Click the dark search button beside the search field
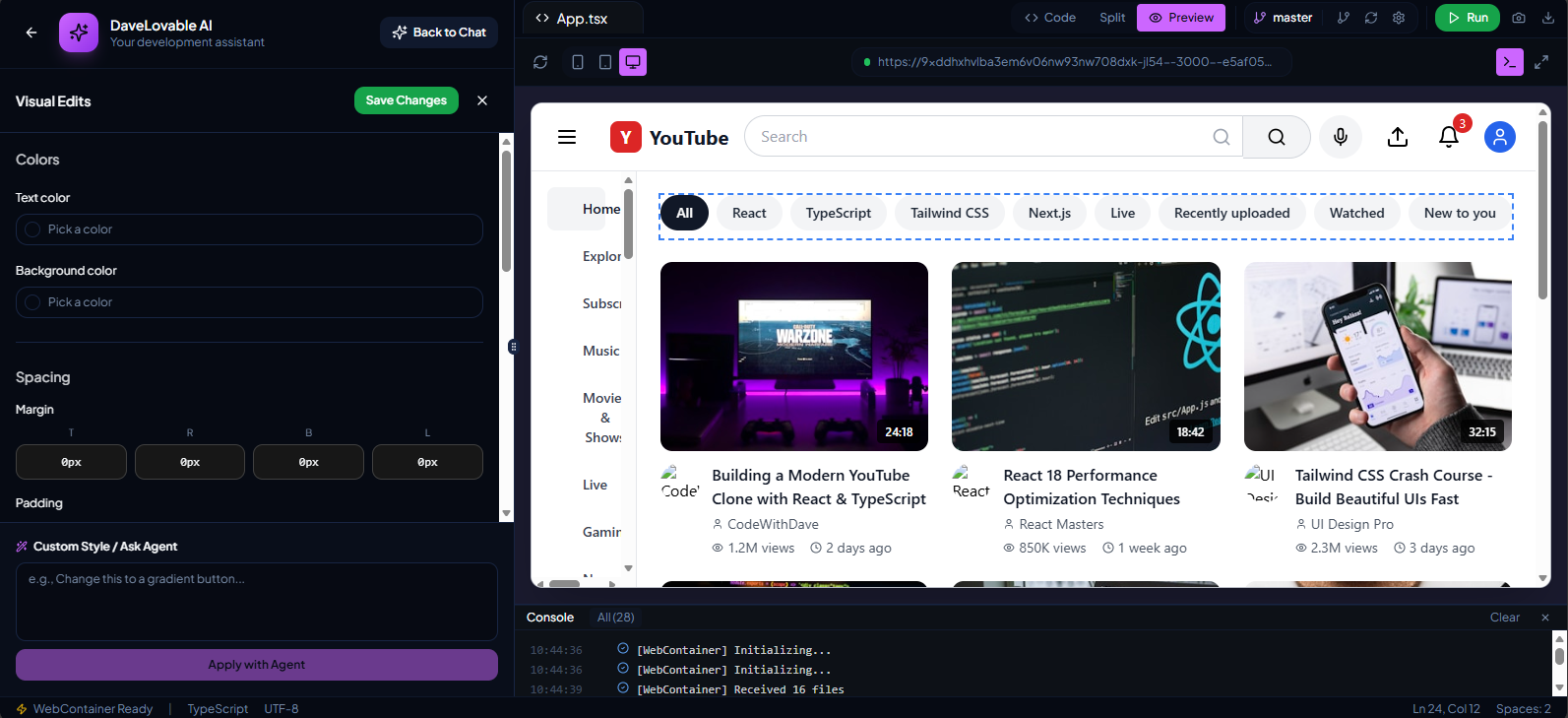This screenshot has height=718, width=1568. click(1277, 137)
